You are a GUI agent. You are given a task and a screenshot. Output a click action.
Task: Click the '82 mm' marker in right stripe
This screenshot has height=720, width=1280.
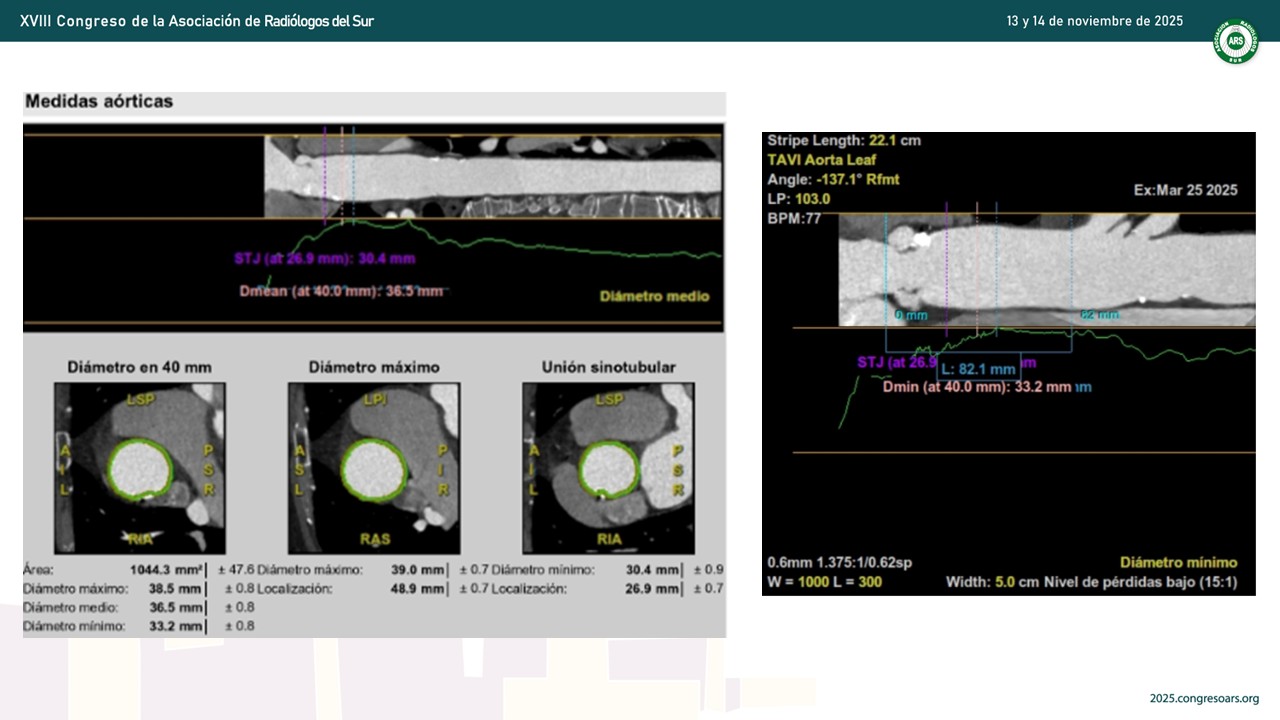(x=1099, y=315)
